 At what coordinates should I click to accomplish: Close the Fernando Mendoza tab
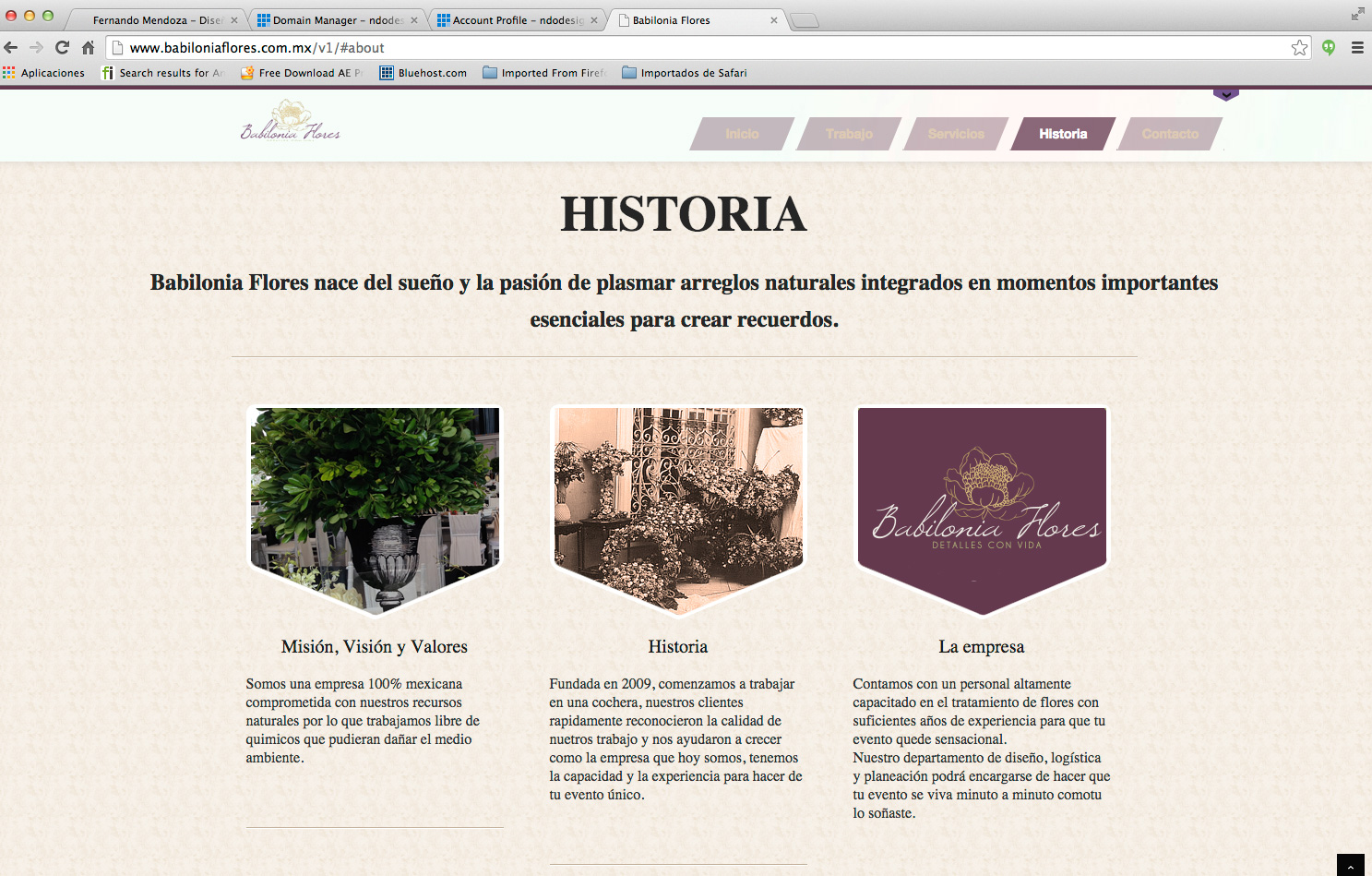pos(234,20)
